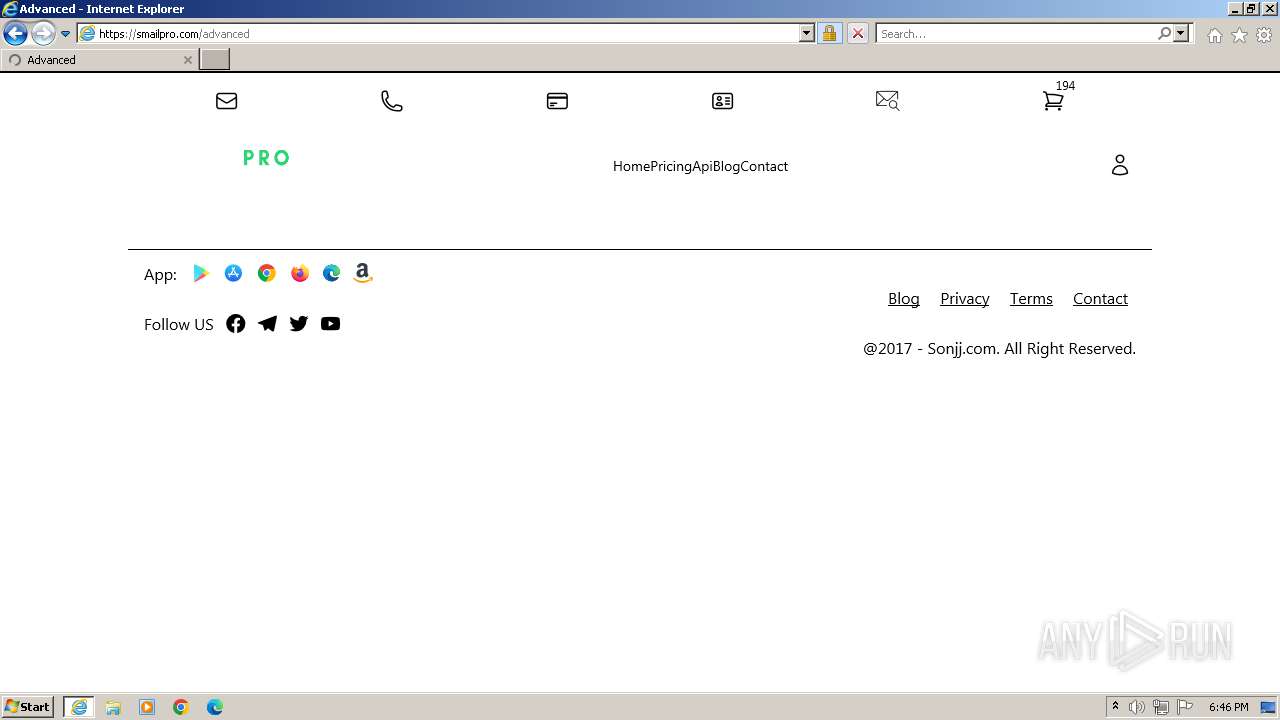Open the Google Play app icon
Screen dimensions: 1280x720
[201, 273]
